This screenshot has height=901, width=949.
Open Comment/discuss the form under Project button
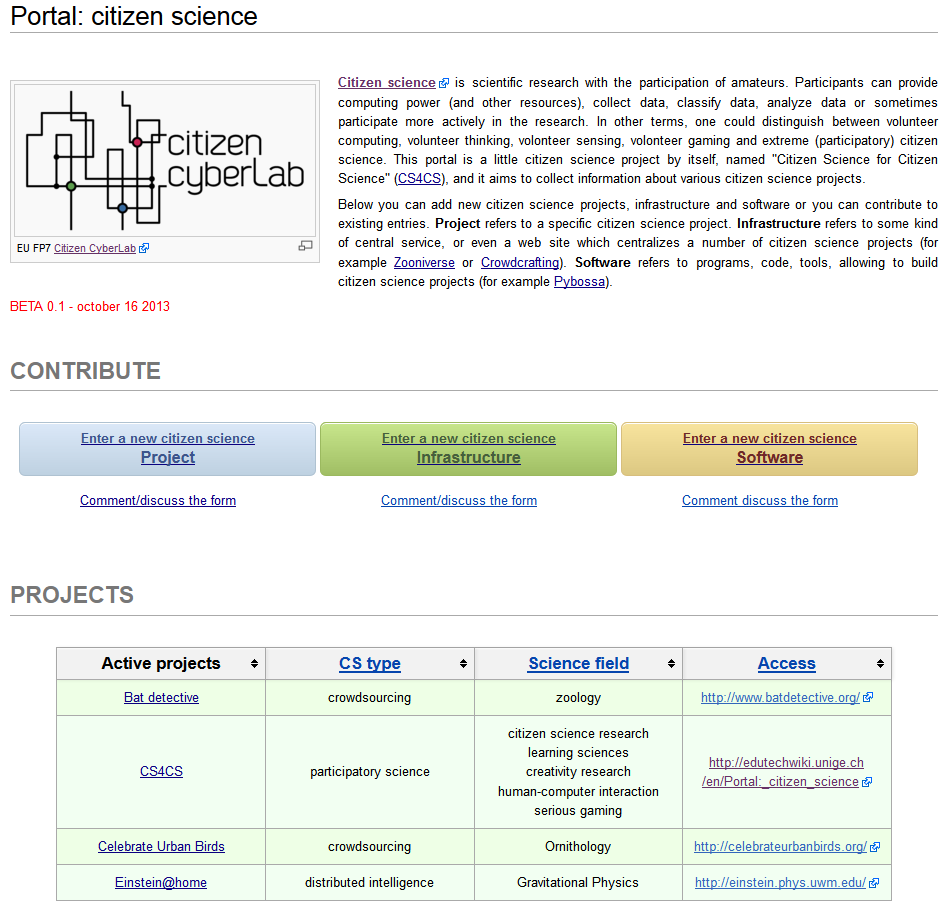(x=158, y=500)
